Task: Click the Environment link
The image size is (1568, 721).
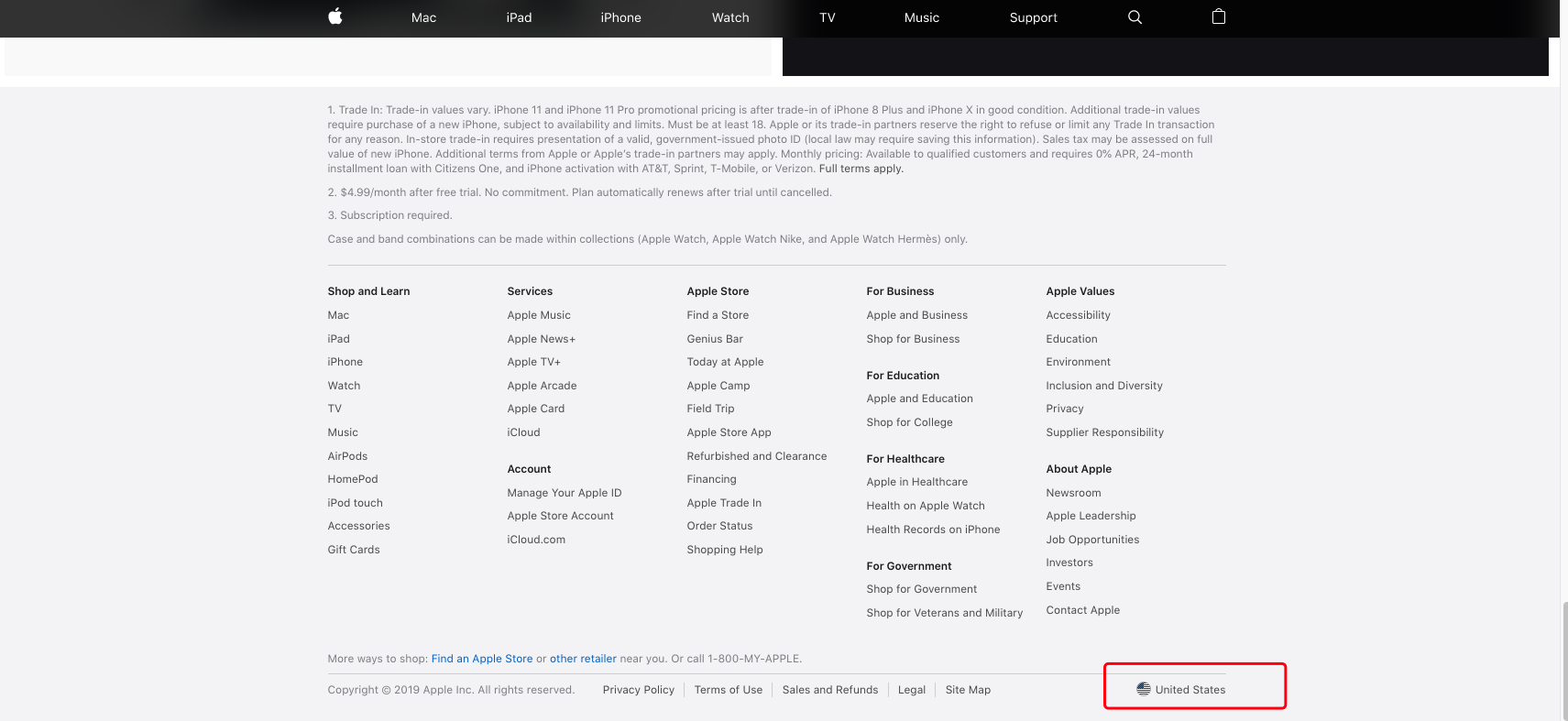Action: pos(1079,362)
